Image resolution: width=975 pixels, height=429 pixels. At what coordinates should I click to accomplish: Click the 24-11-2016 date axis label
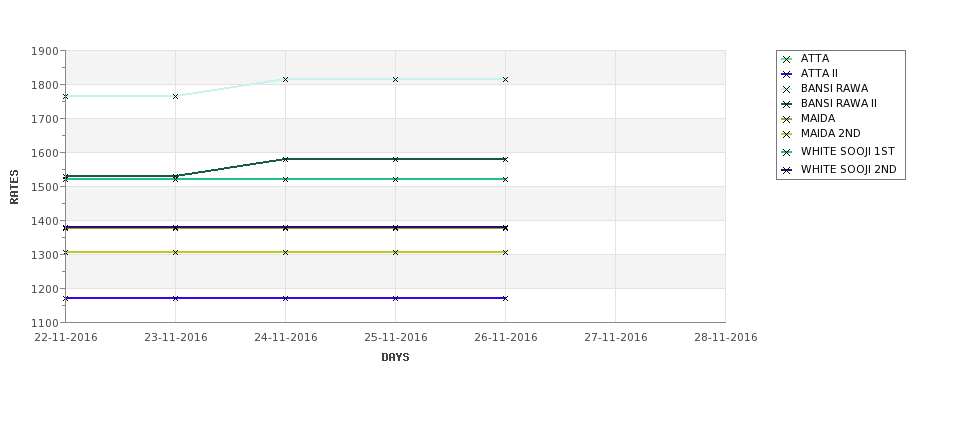pos(285,338)
